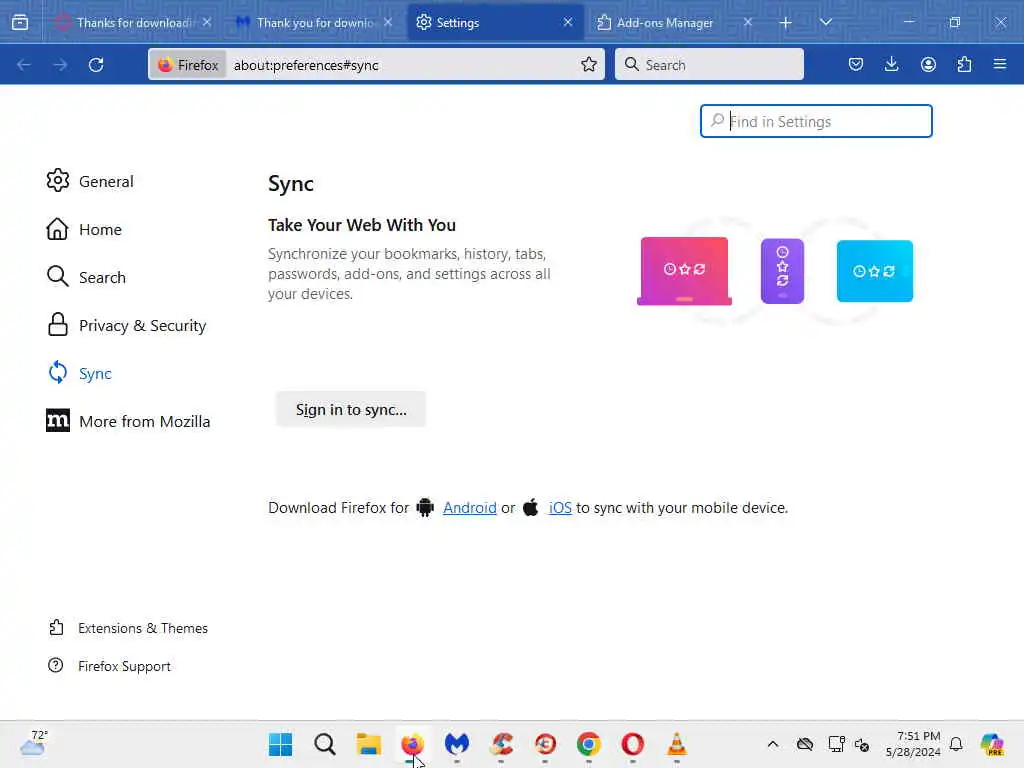This screenshot has height=768, width=1024.
Task: Open Malwarebytes from the taskbar
Action: pyautogui.click(x=456, y=744)
